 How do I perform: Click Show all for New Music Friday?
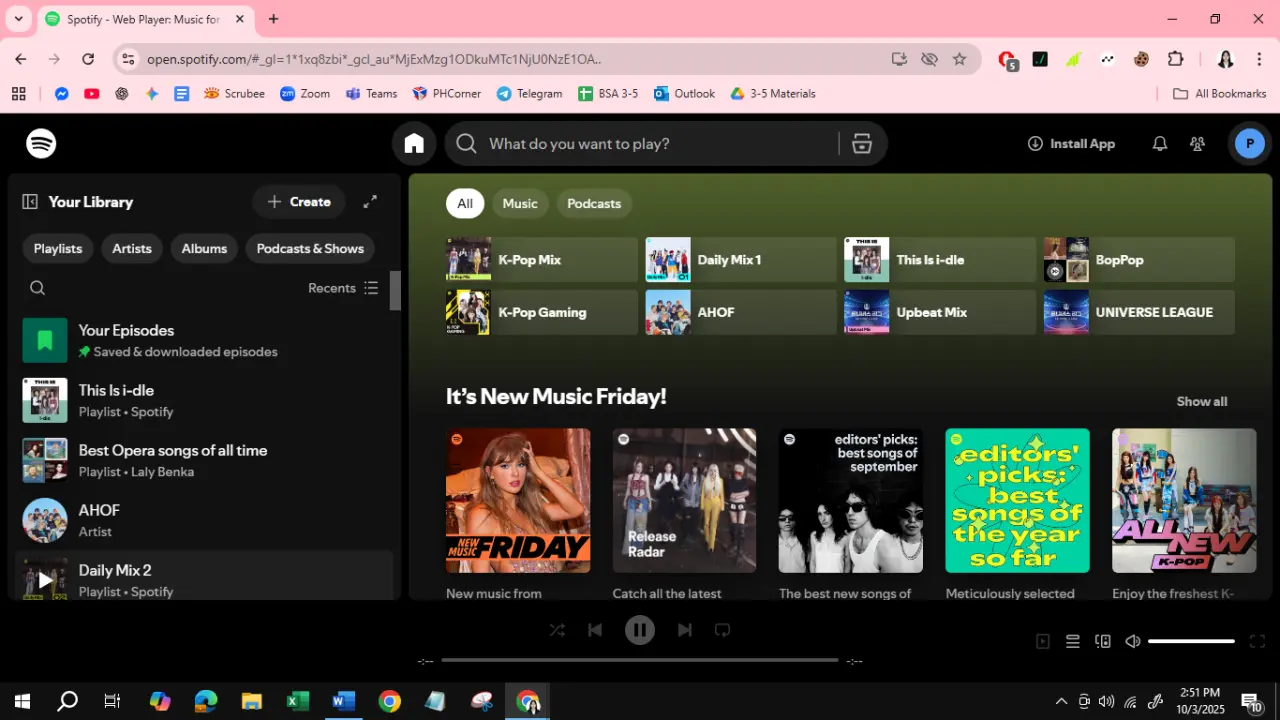point(1202,402)
